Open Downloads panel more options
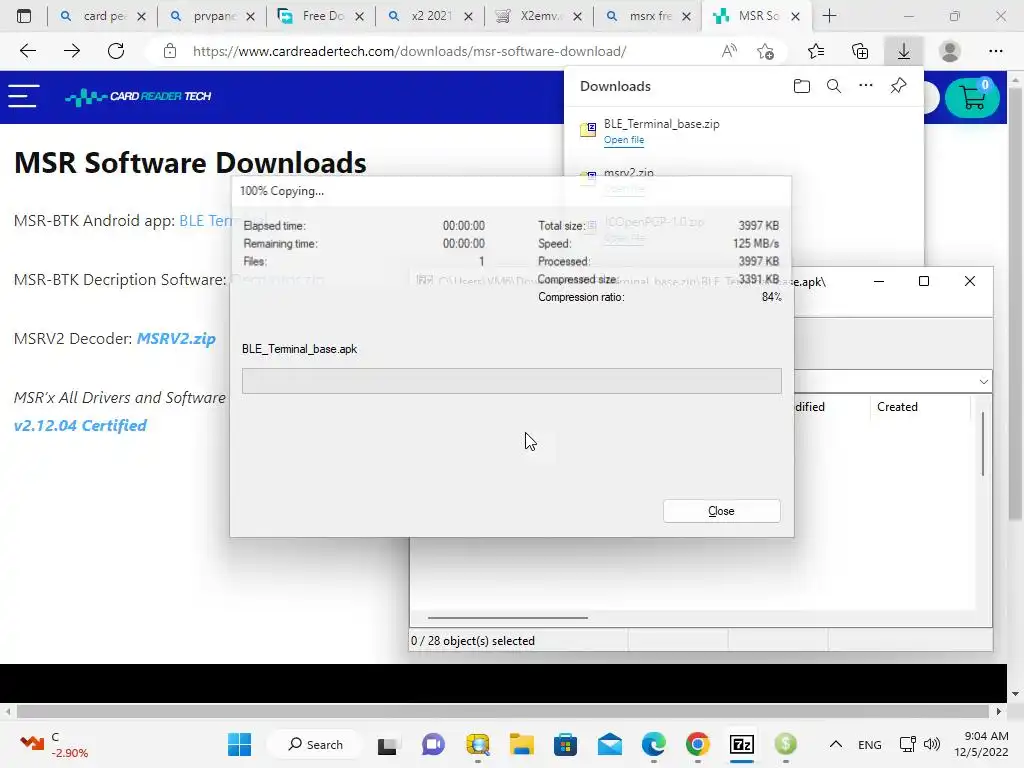The image size is (1024, 768). [866, 86]
